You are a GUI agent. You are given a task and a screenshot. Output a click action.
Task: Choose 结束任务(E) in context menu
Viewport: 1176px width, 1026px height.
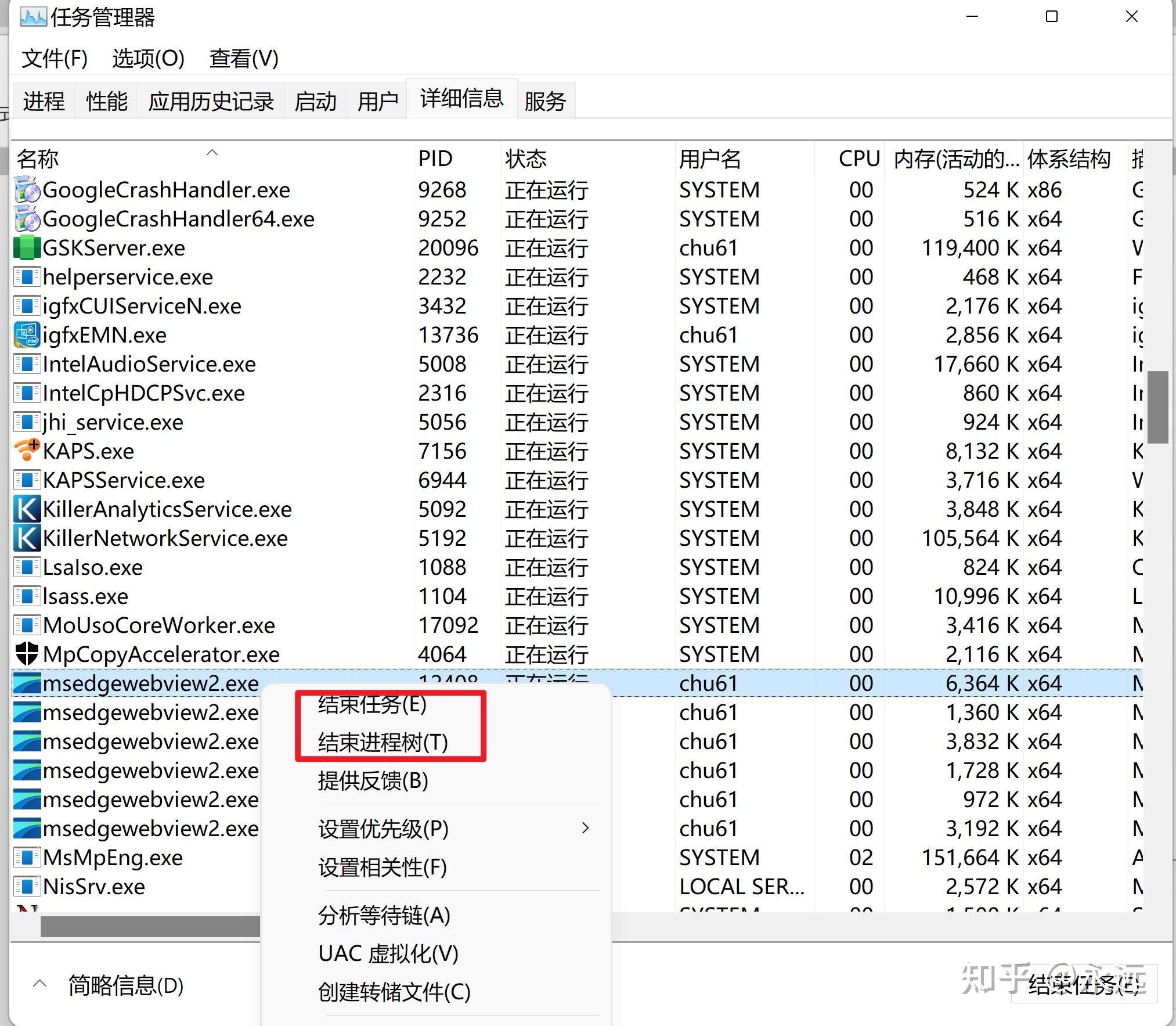click(x=372, y=704)
